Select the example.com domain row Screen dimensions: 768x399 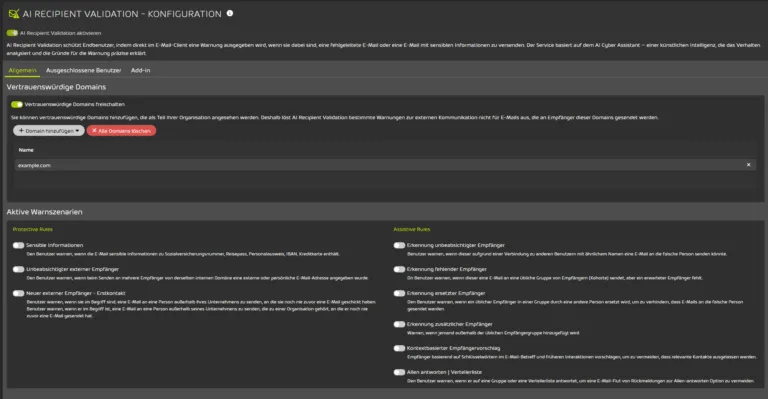pos(385,165)
